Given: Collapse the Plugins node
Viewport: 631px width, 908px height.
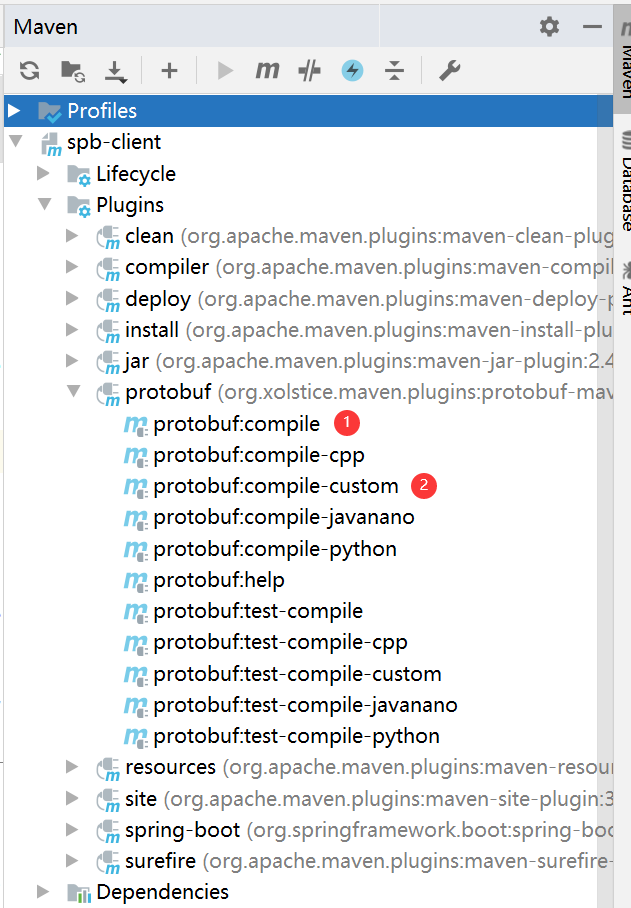Looking at the screenshot, I should tap(45, 203).
